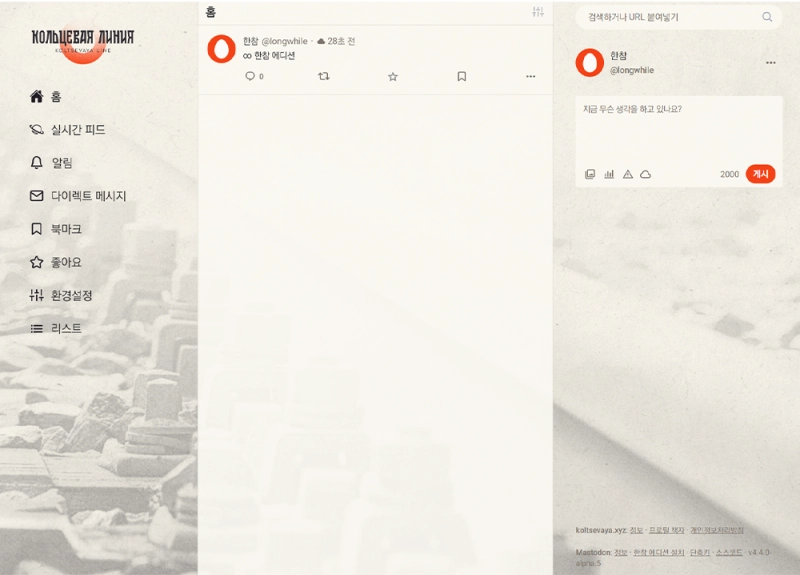Show home column settings
800x575 pixels.
[x=538, y=12]
